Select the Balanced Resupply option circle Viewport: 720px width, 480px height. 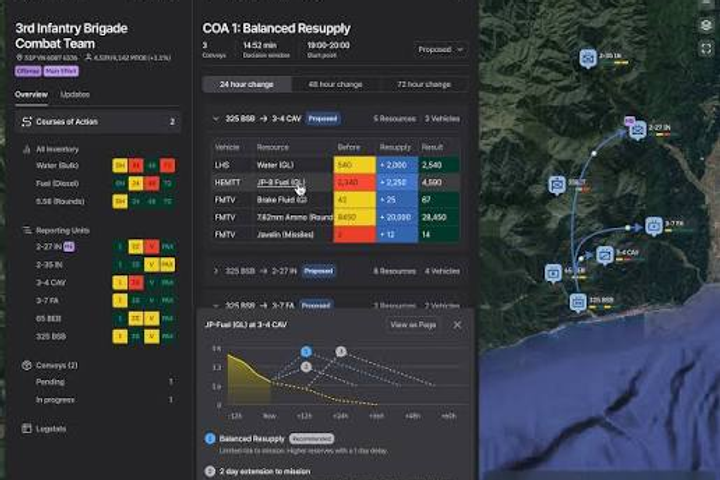[x=210, y=439]
